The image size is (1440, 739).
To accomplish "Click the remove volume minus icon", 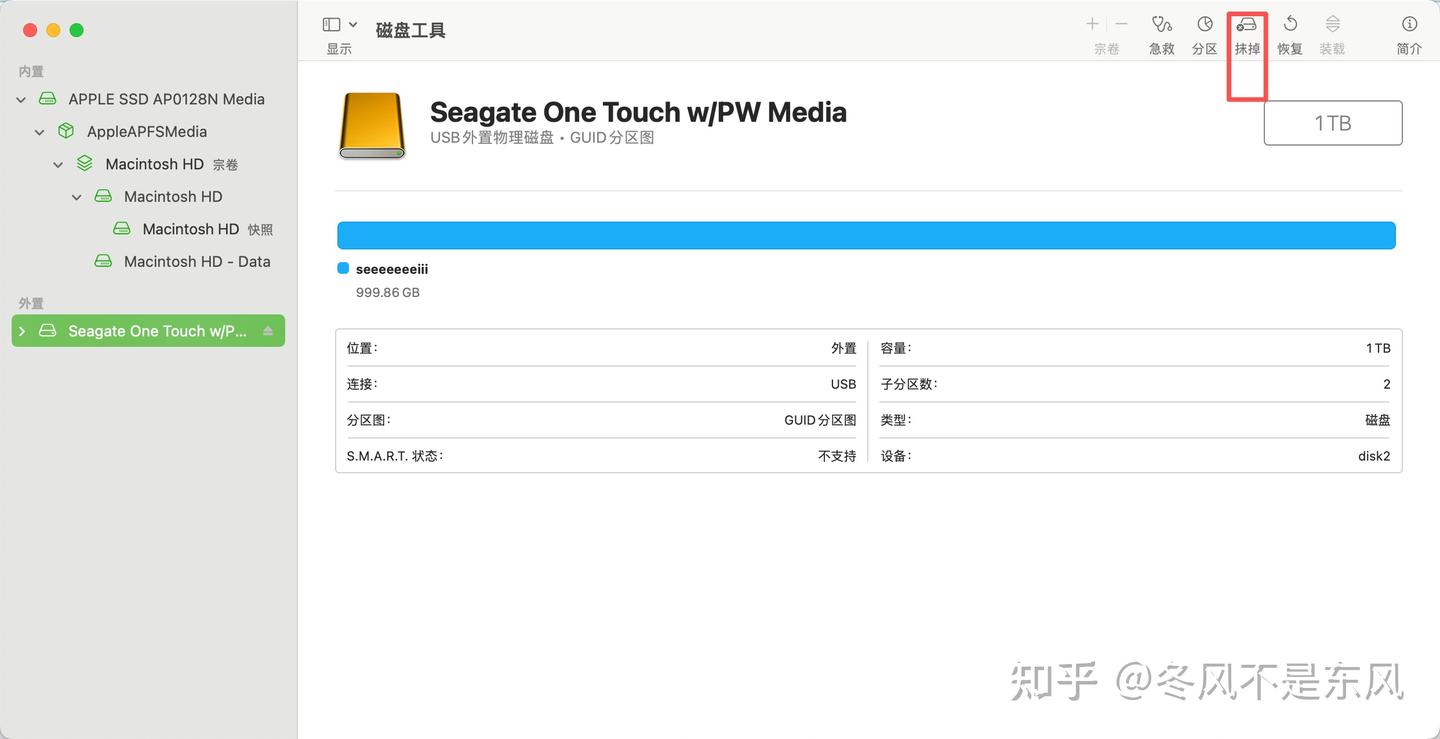I will click(x=1121, y=24).
